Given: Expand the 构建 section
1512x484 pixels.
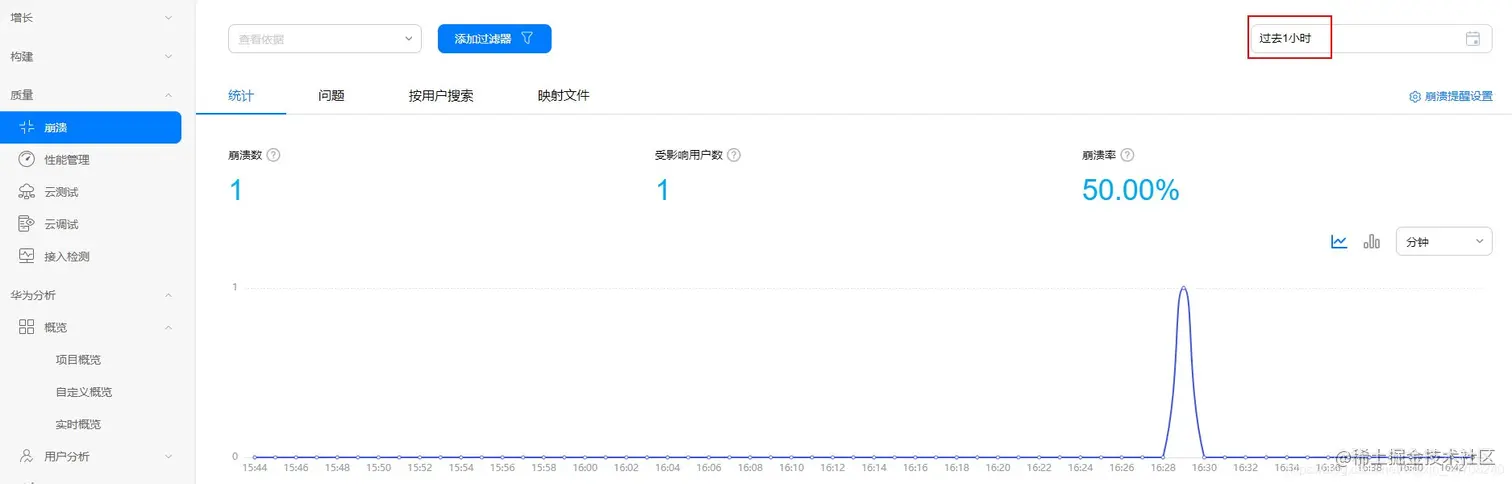Looking at the screenshot, I should coord(168,57).
